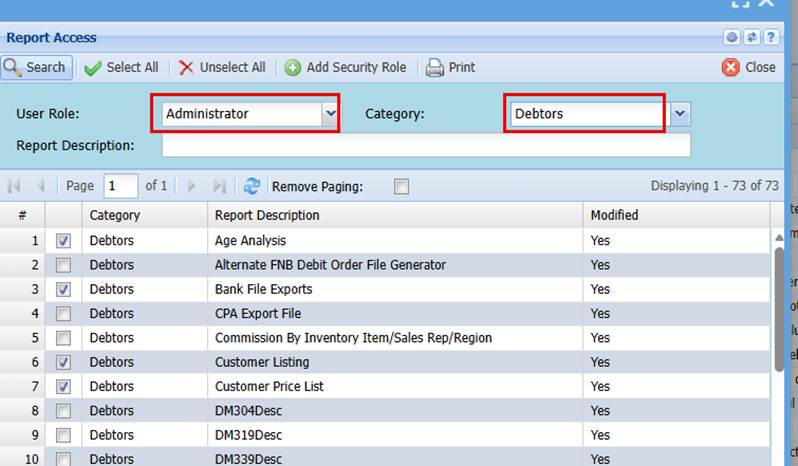Select the DM304Desc text

tap(248, 411)
